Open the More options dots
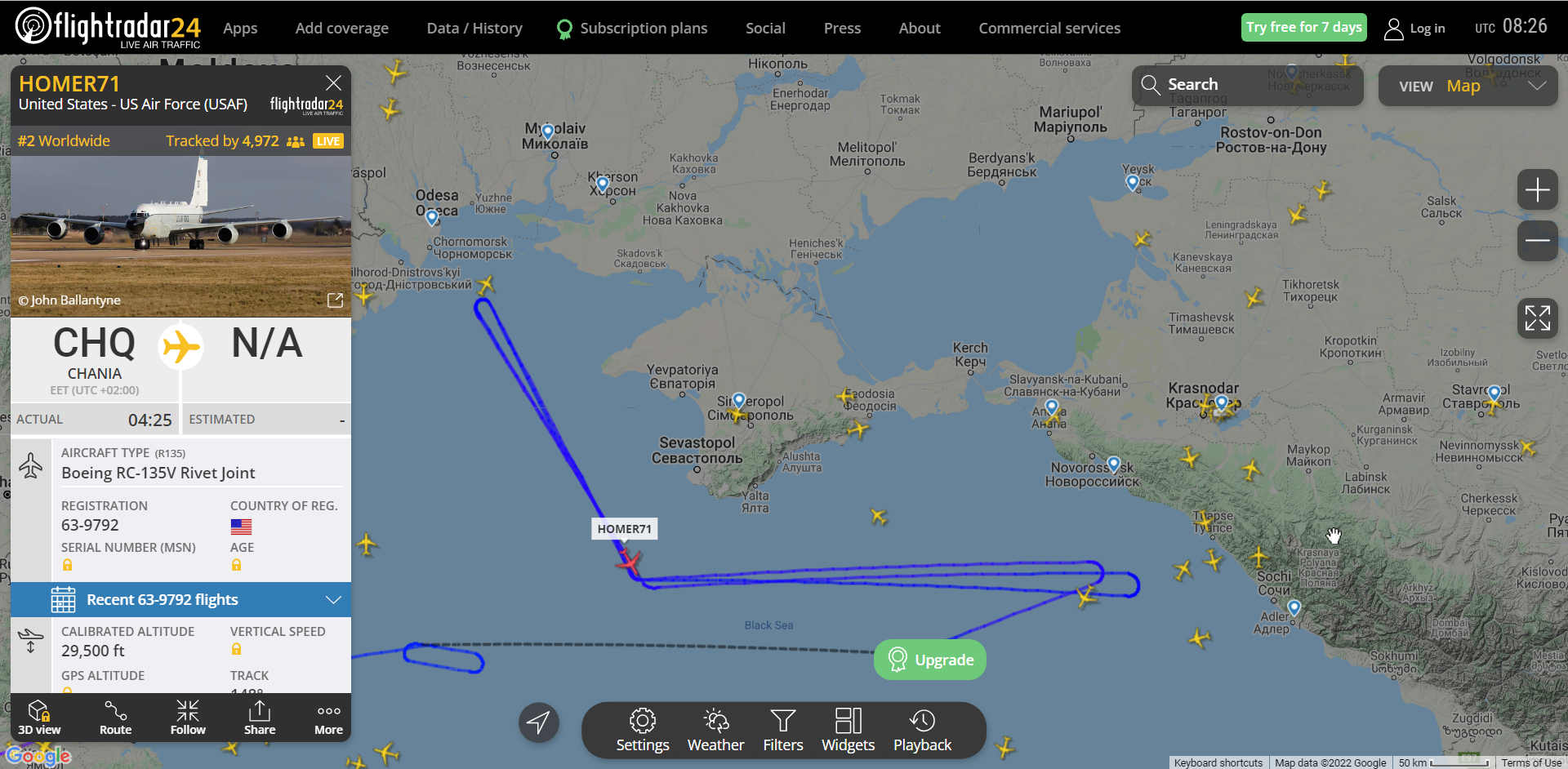Viewport: 1568px width, 769px height. click(x=328, y=718)
